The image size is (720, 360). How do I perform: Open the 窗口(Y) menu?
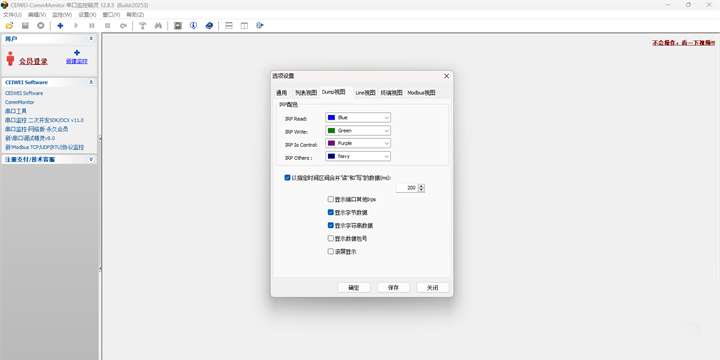111,15
